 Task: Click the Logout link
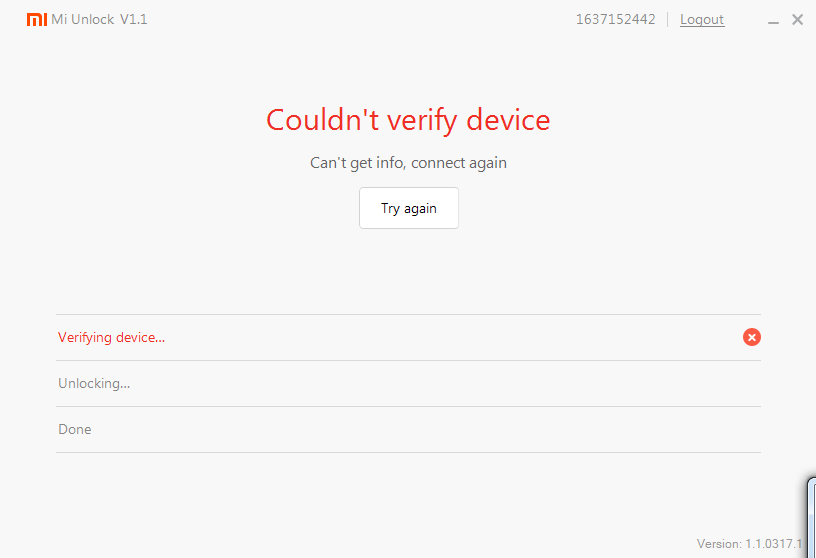702,20
